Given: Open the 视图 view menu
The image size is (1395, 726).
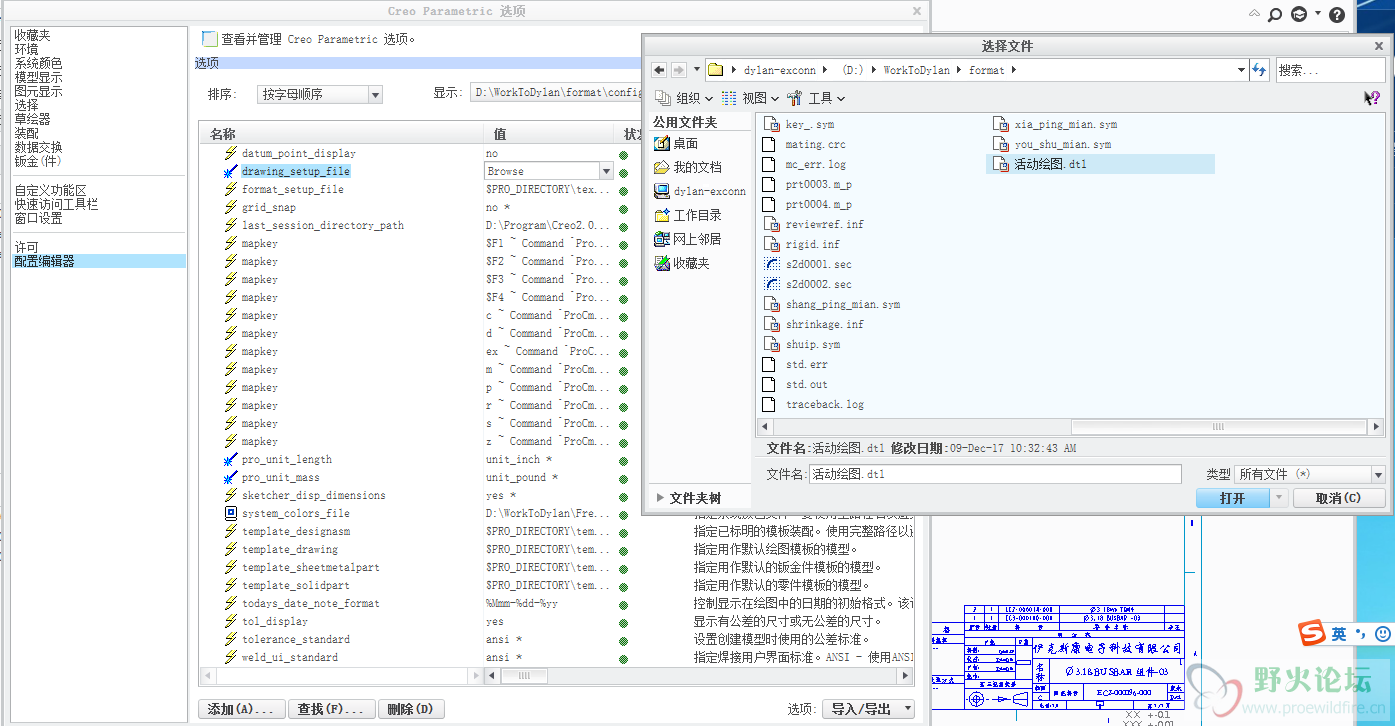Looking at the screenshot, I should (x=749, y=98).
